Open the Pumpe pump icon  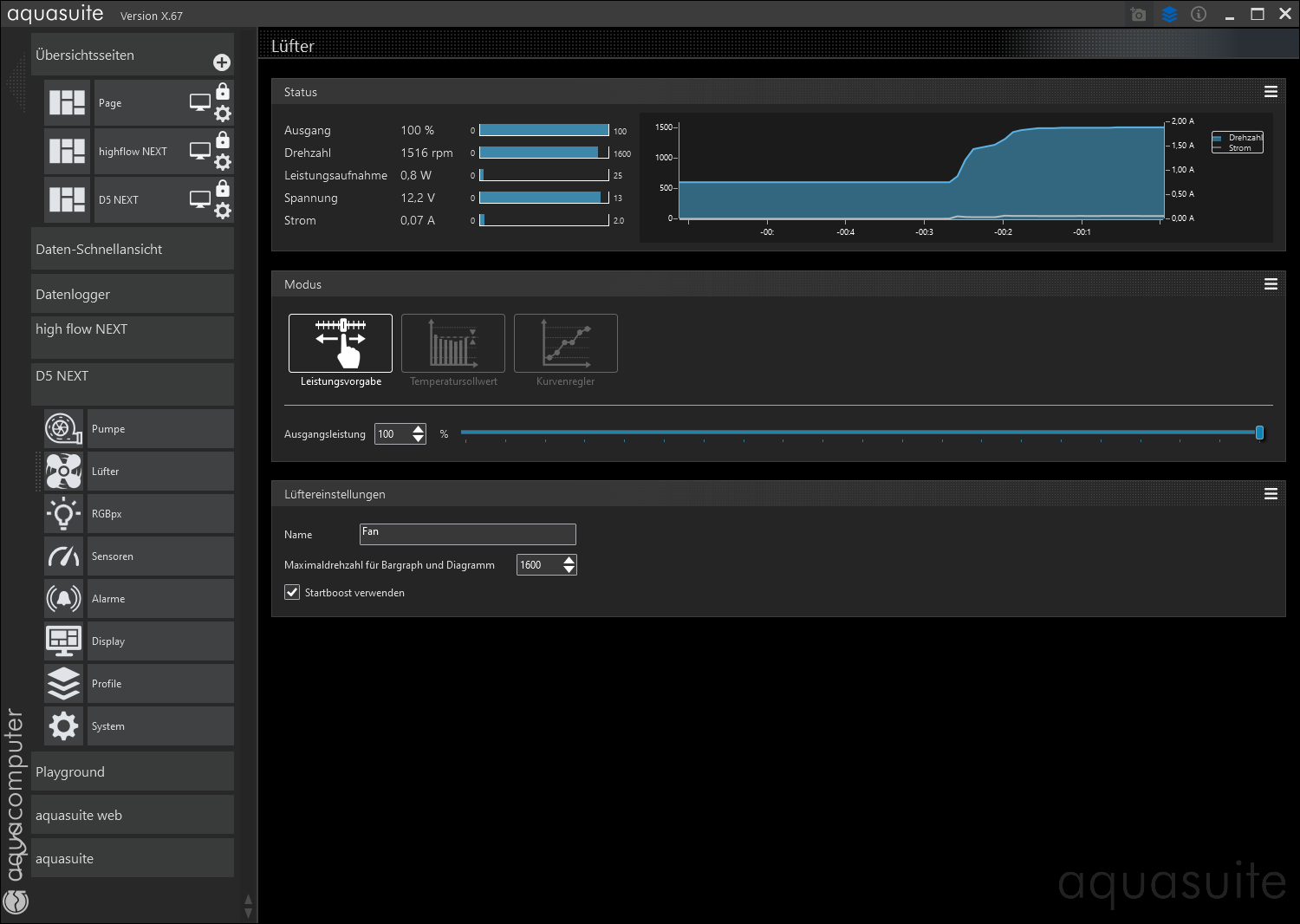pos(63,428)
